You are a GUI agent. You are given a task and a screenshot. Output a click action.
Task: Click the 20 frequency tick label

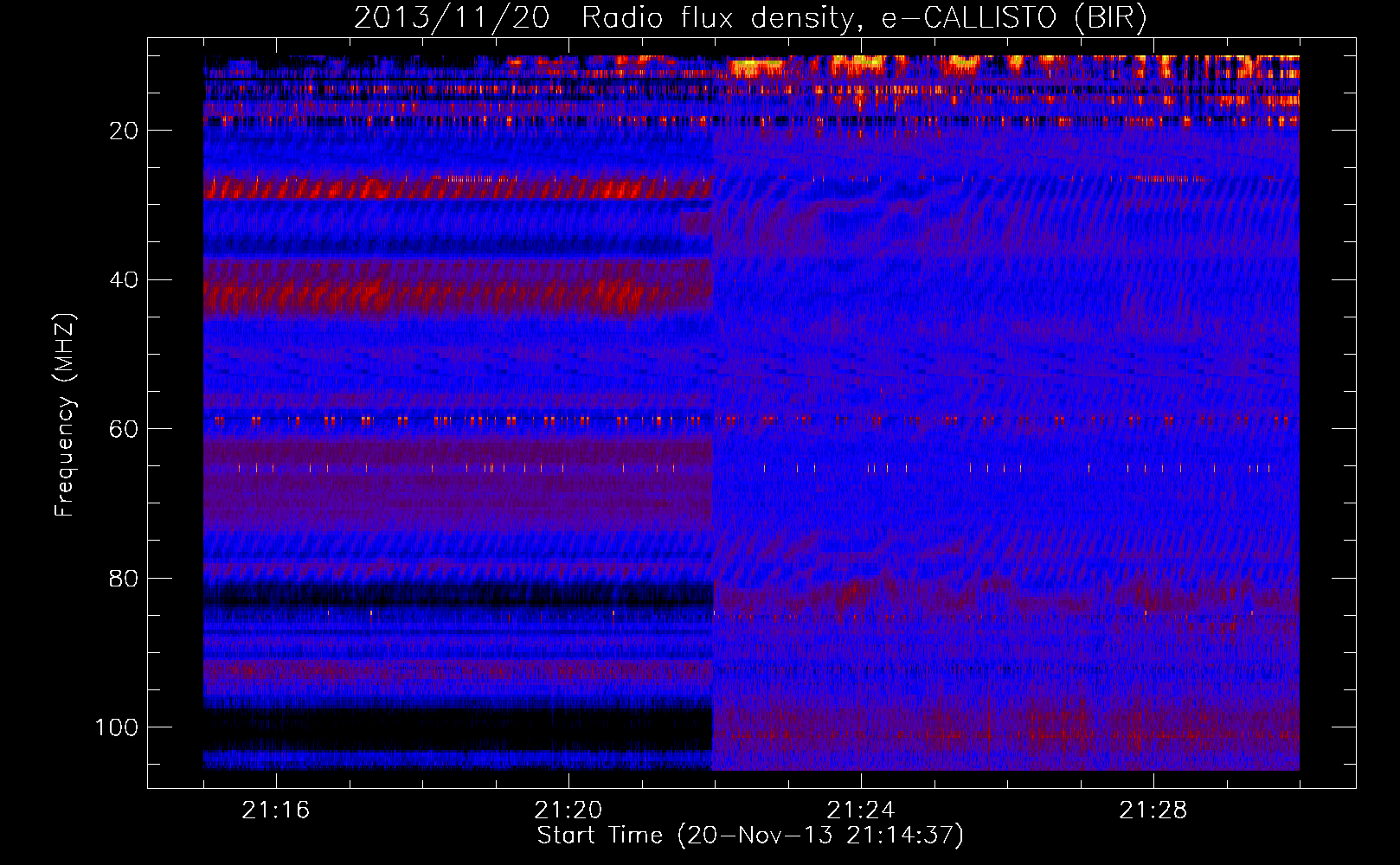125,131
